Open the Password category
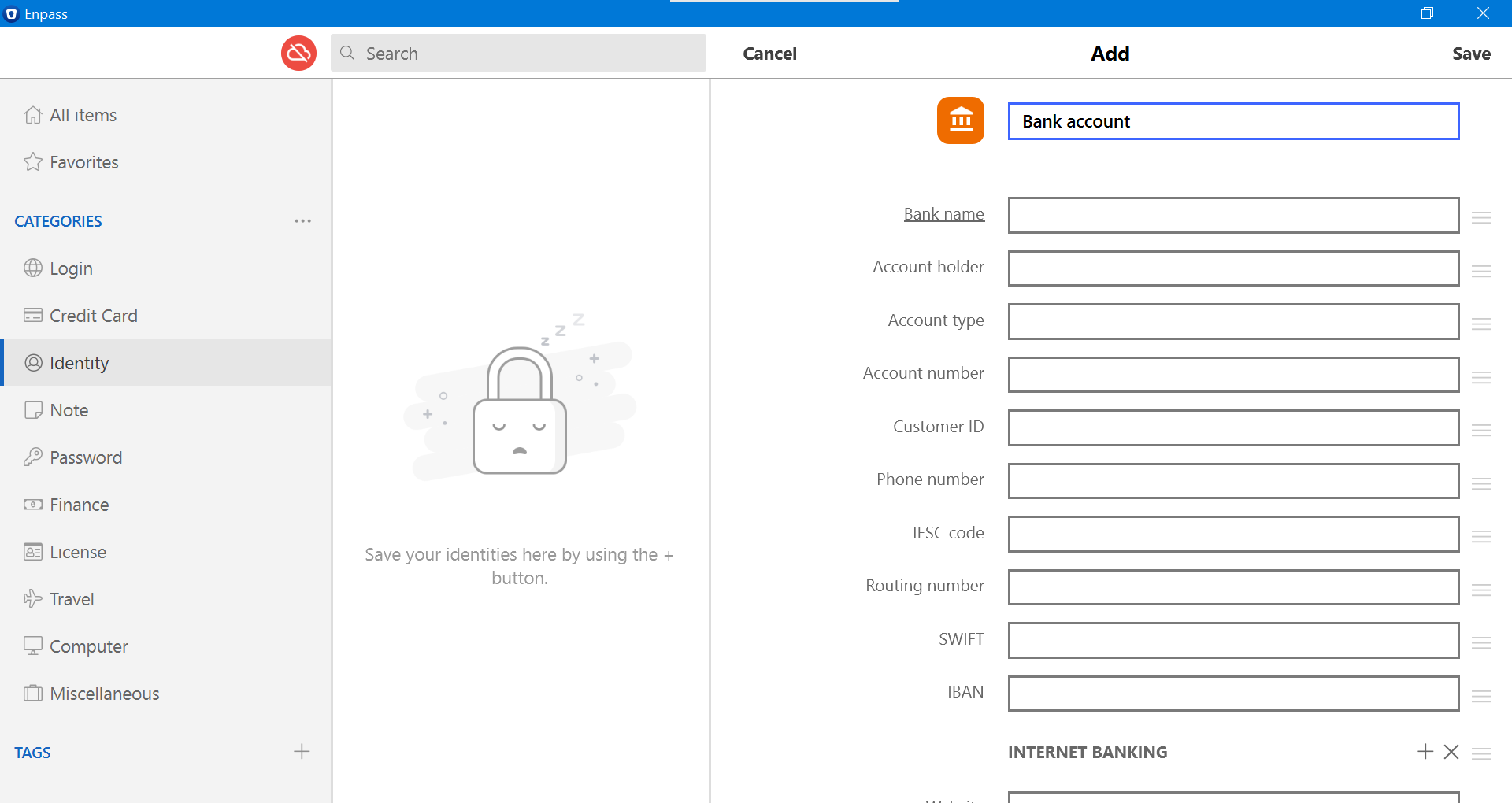The image size is (1512, 803). (x=85, y=457)
